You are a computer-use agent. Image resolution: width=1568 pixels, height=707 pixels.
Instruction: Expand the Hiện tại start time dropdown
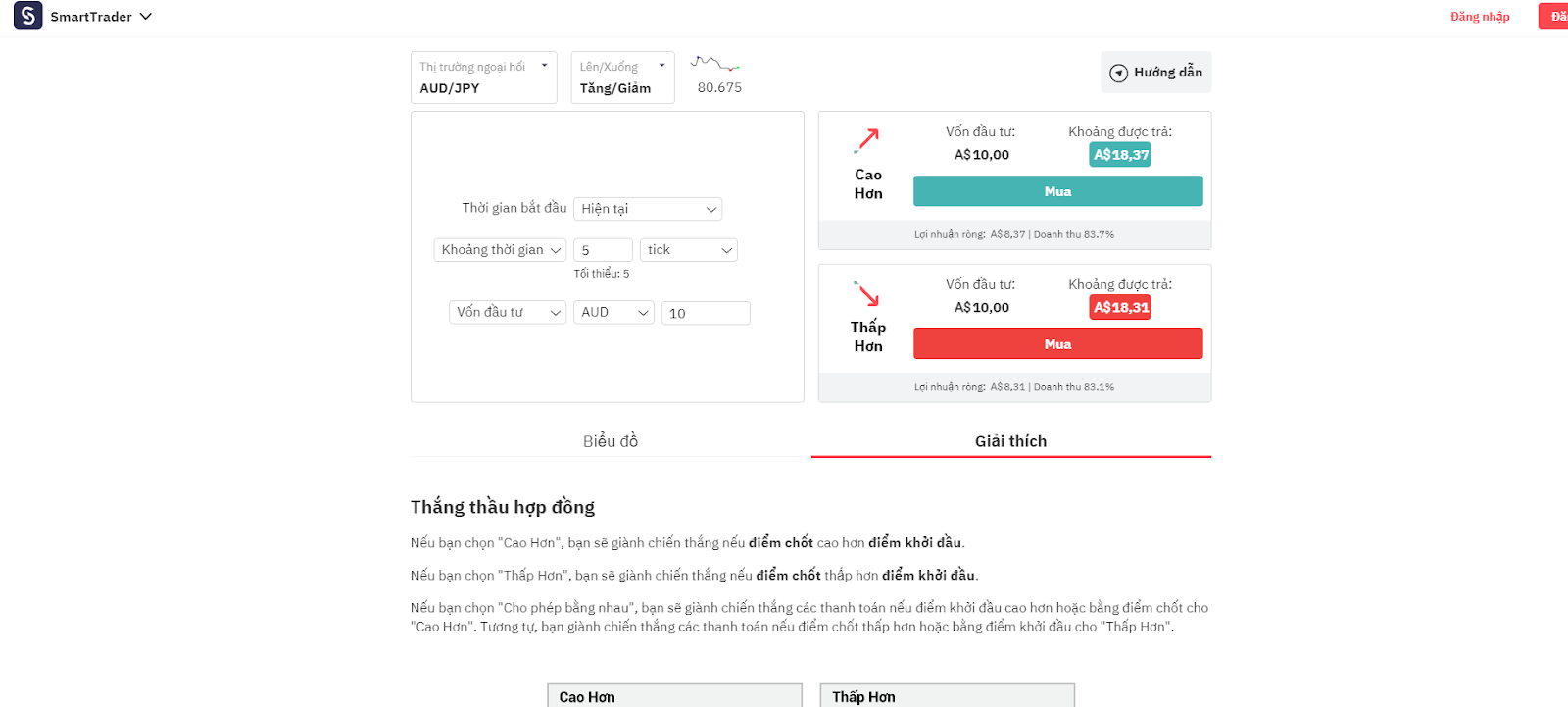pyautogui.click(x=648, y=209)
